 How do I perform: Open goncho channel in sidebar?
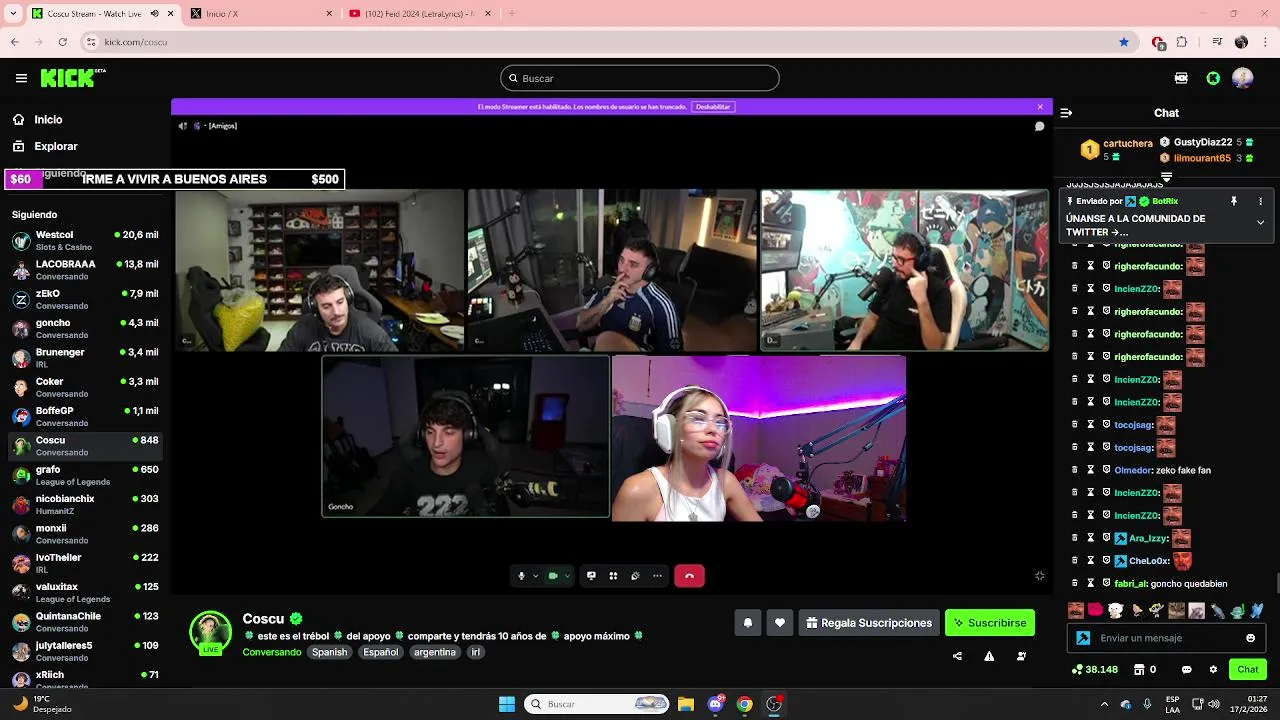pos(85,329)
